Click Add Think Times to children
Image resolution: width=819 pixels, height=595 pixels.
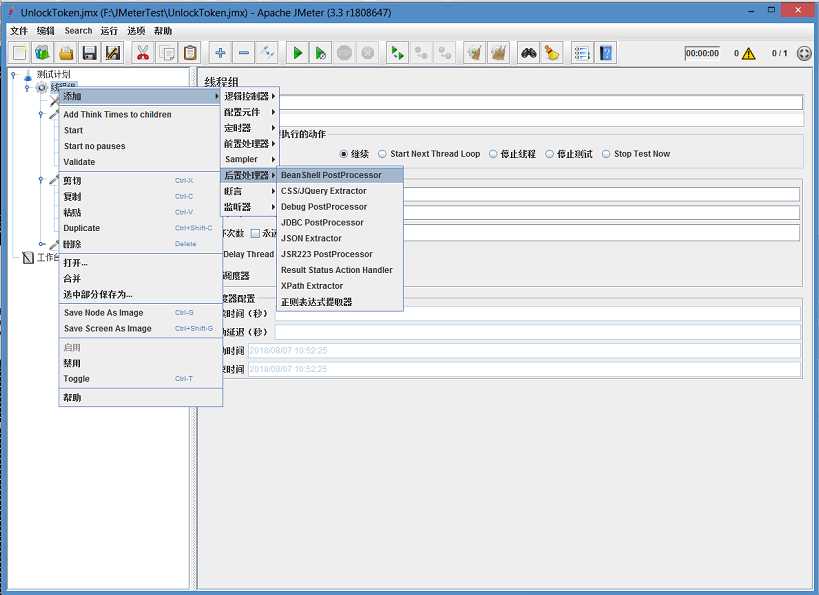[x=140, y=114]
